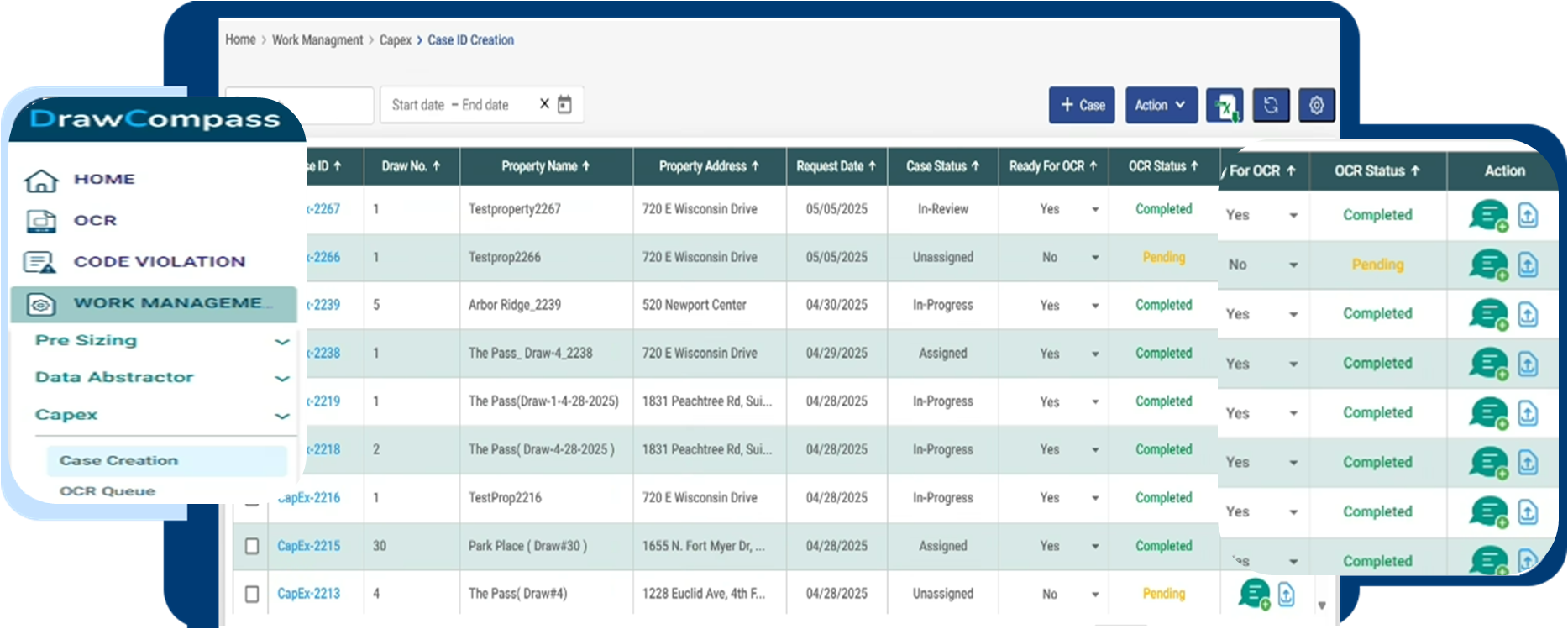Select the CapEx-2213 row checkbox
The height and width of the screenshot is (629, 1568).
pos(252,594)
